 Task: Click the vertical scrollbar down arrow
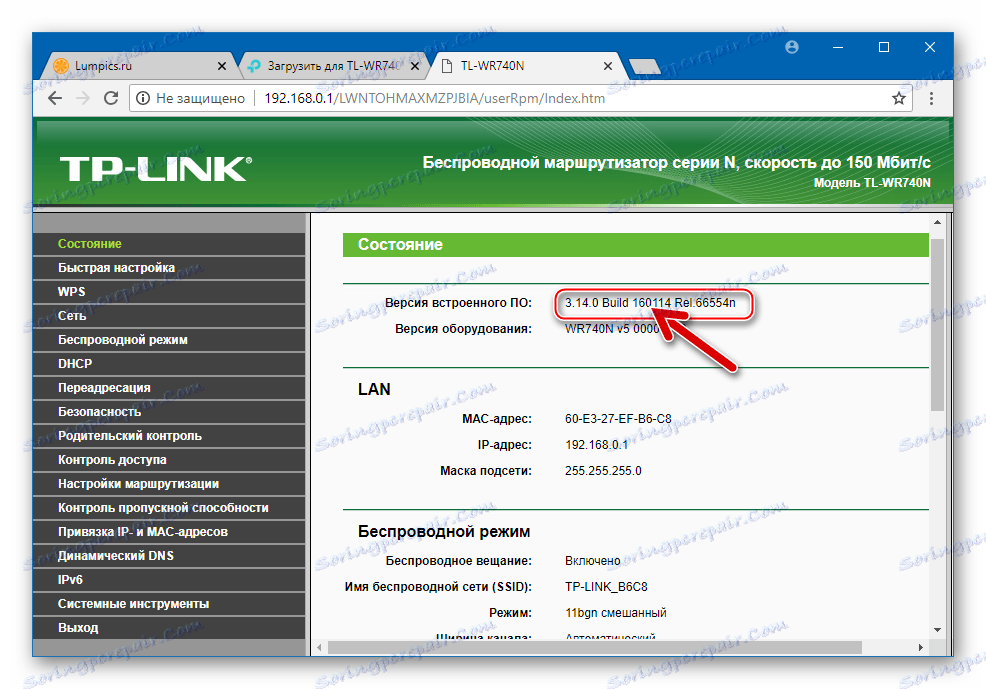pyautogui.click(x=937, y=629)
